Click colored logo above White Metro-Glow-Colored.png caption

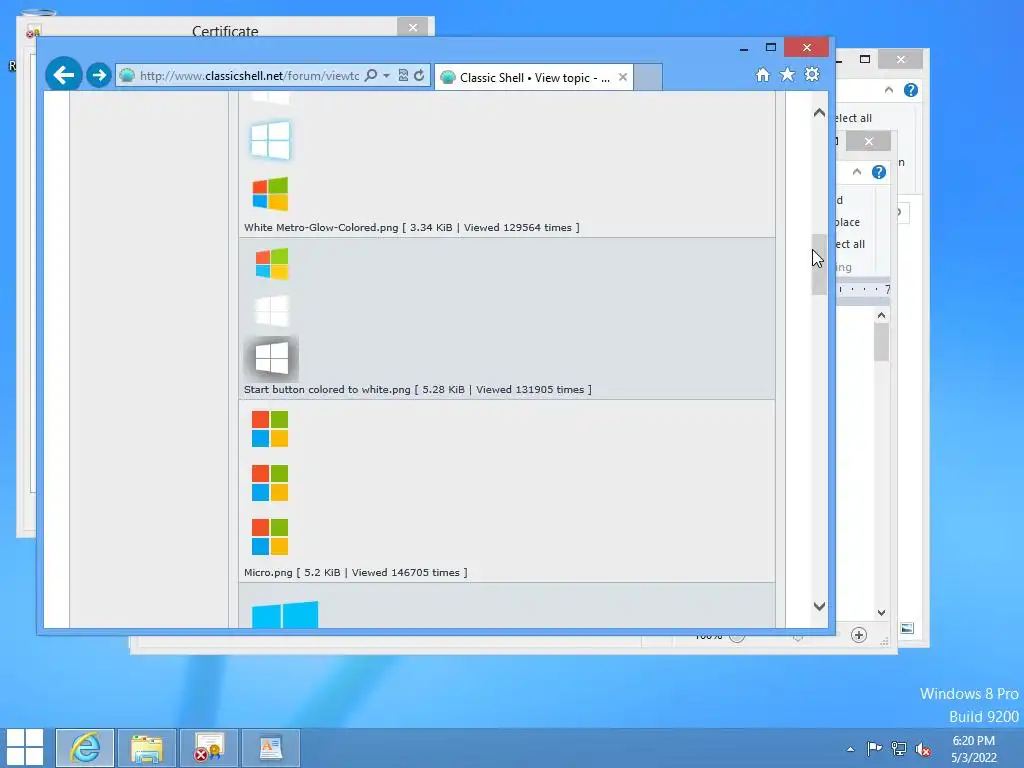(x=270, y=194)
